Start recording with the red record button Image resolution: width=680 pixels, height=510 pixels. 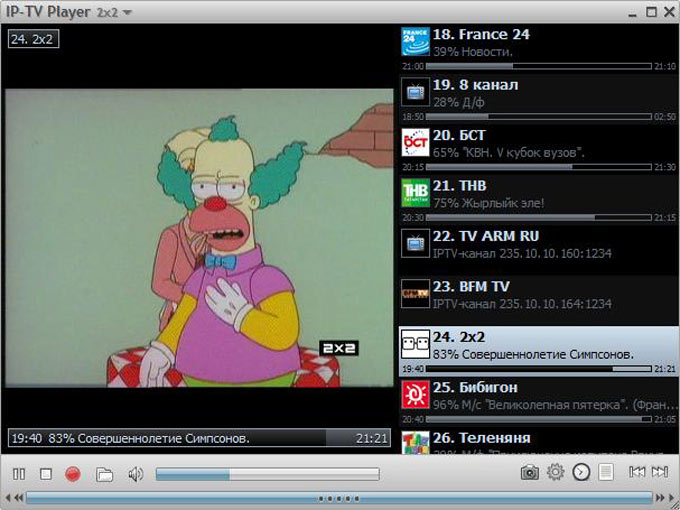(73, 474)
